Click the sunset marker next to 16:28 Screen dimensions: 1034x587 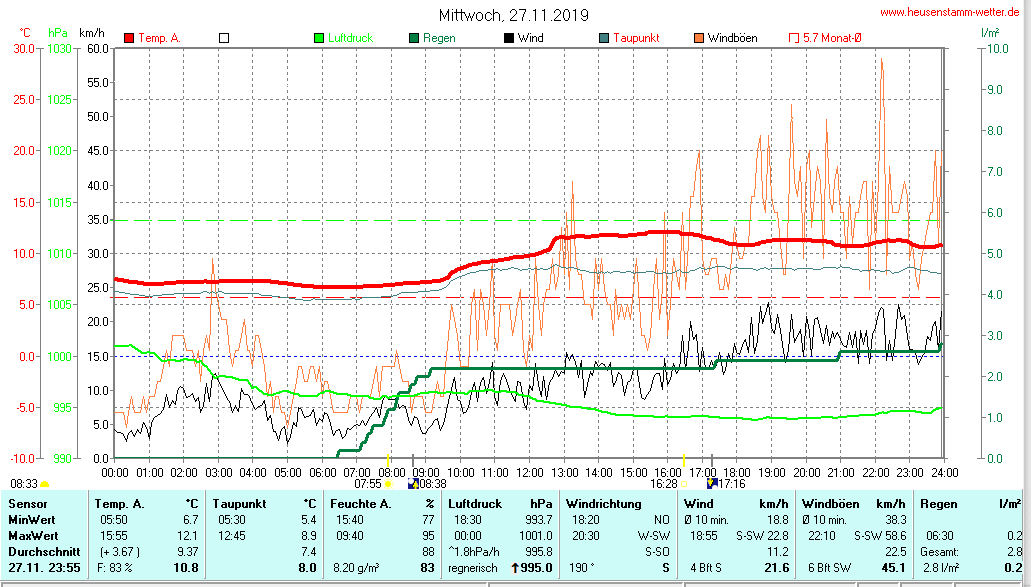685,484
